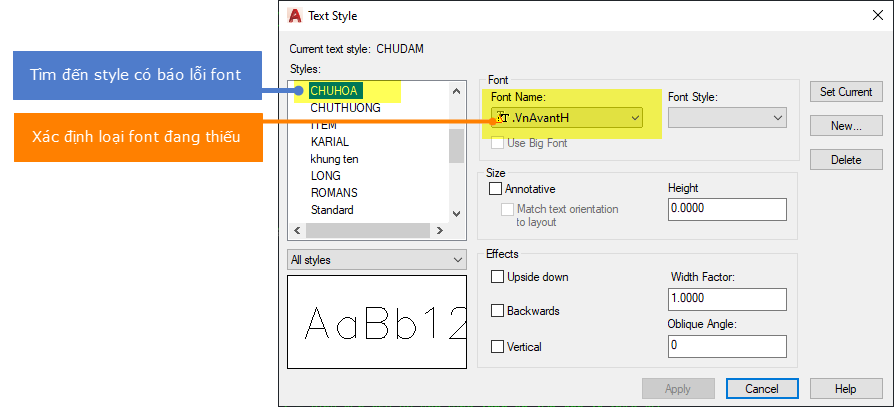The height and width of the screenshot is (407, 894).
Task: Select the ROMANS text style
Action: tap(334, 193)
